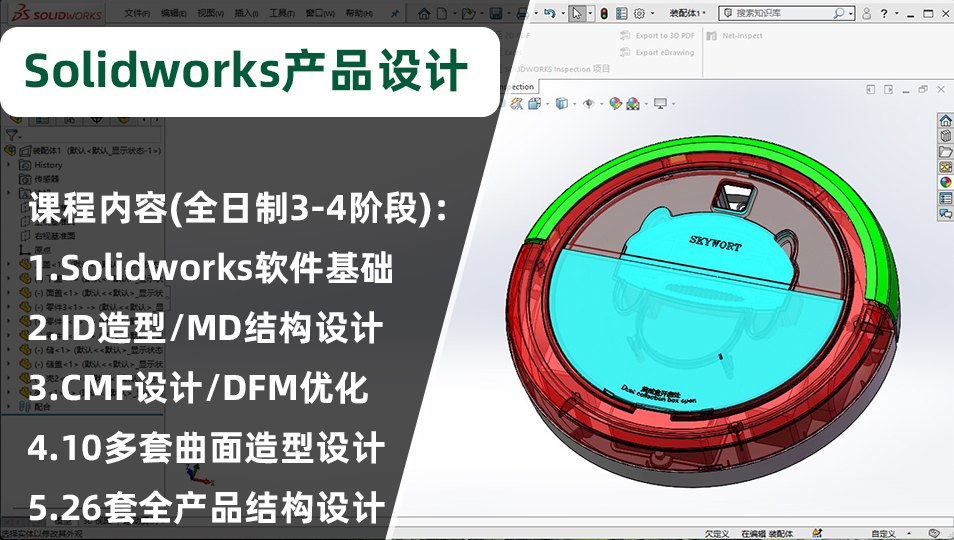The image size is (954, 540).
Task: Click the Help question mark icon
Action: point(884,13)
